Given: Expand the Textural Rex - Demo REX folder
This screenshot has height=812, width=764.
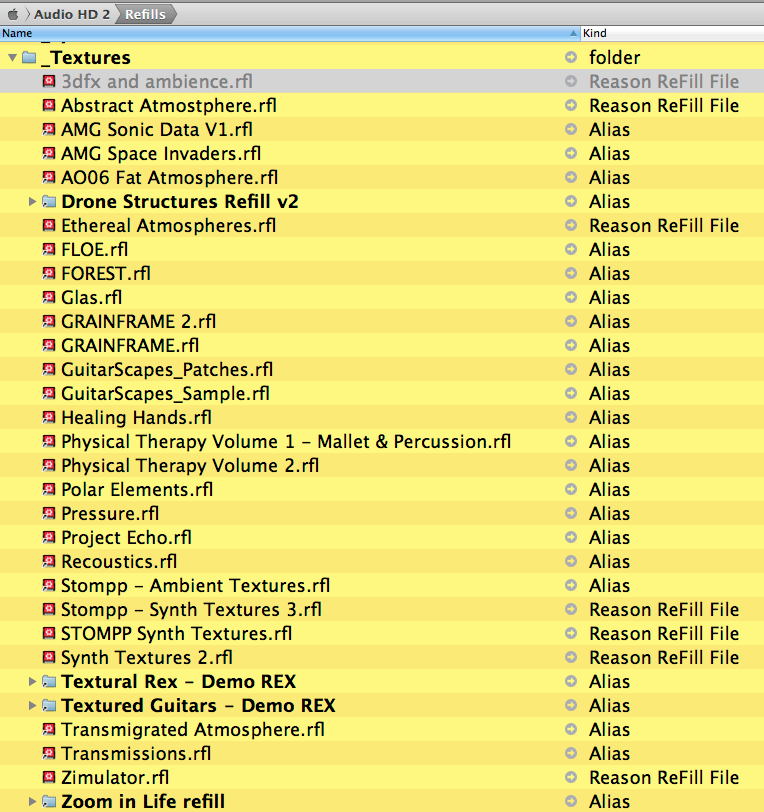Looking at the screenshot, I should point(32,681).
